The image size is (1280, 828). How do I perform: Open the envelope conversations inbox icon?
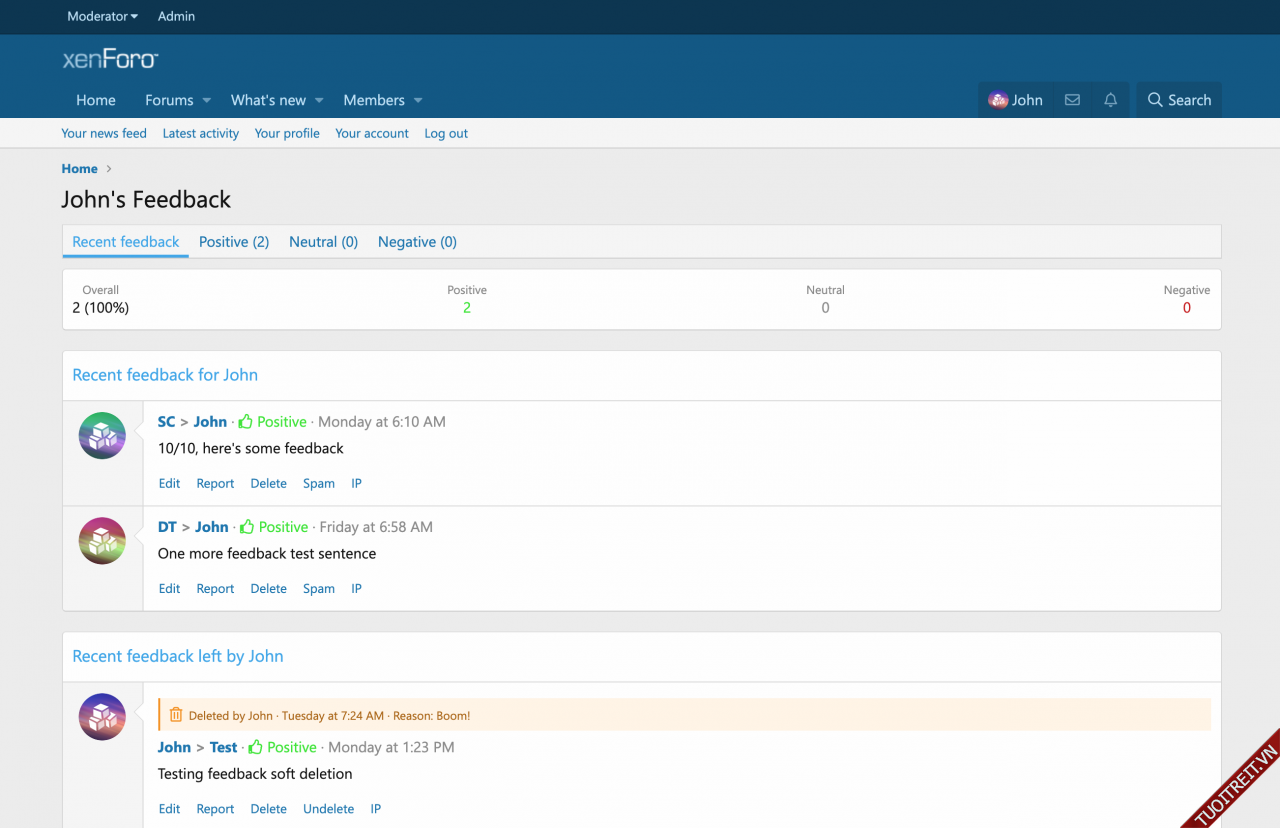(1072, 100)
